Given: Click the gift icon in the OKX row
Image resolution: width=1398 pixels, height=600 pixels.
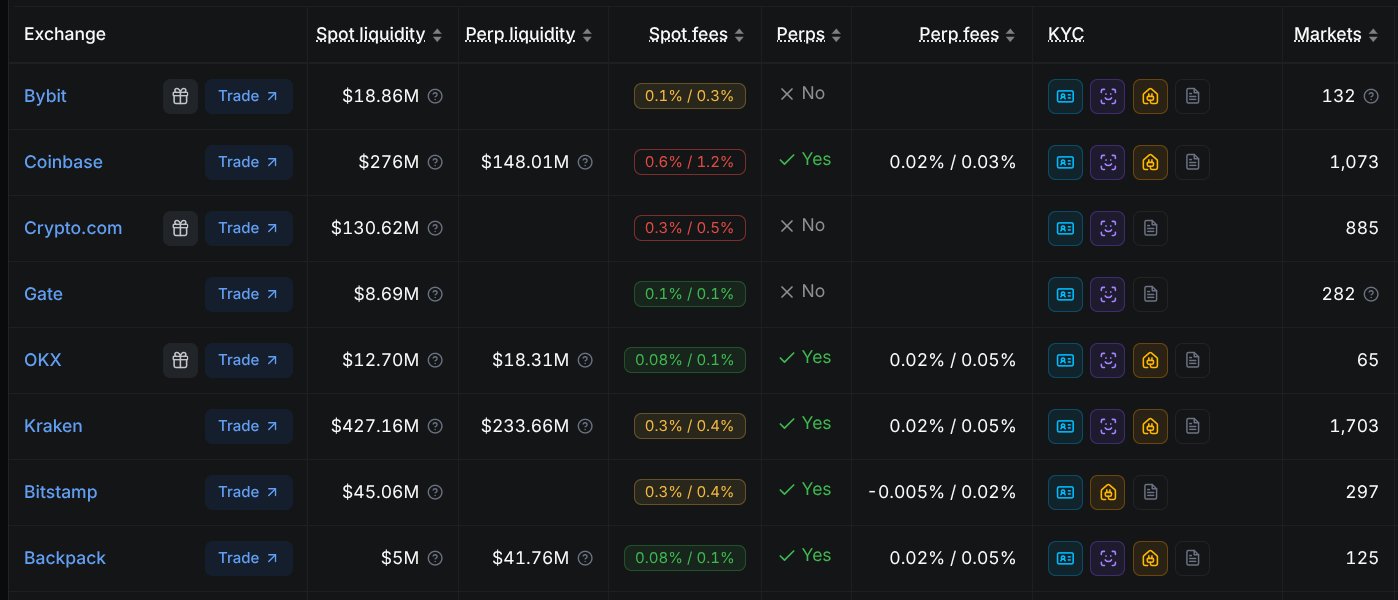Looking at the screenshot, I should [180, 360].
